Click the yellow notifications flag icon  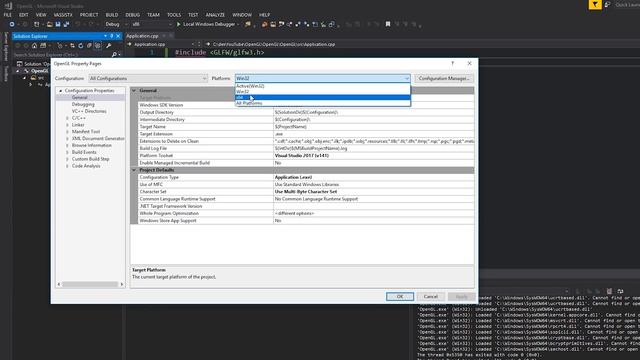pyautogui.click(x=595, y=4)
